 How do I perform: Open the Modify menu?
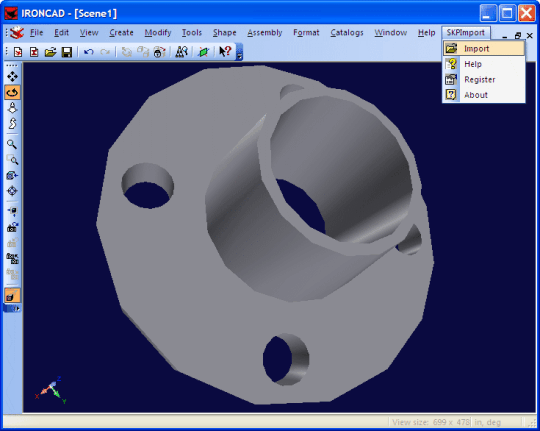tap(158, 33)
